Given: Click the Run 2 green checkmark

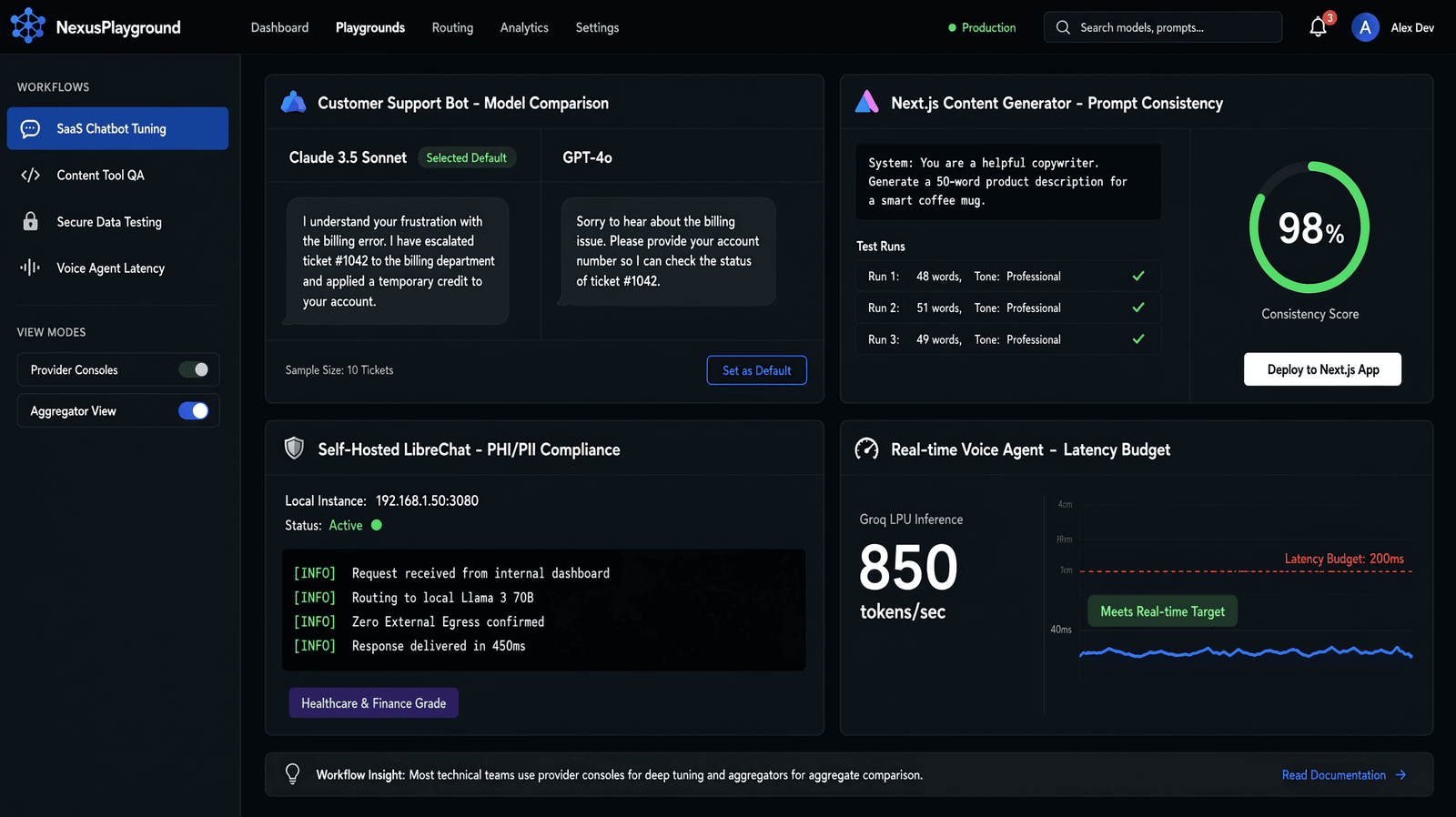Looking at the screenshot, I should 1137,308.
